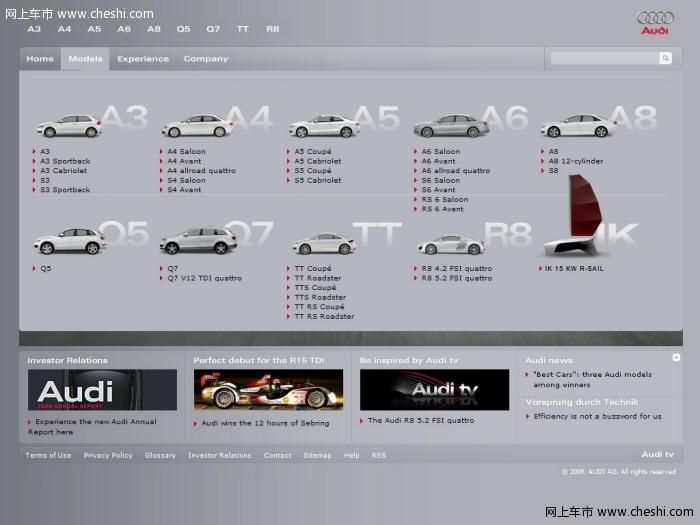Select Q5 in the top model bar
This screenshot has height=525, width=700.
(x=183, y=29)
